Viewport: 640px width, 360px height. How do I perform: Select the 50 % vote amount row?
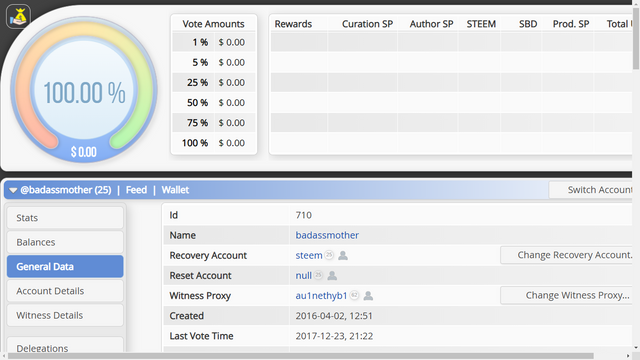pos(214,102)
